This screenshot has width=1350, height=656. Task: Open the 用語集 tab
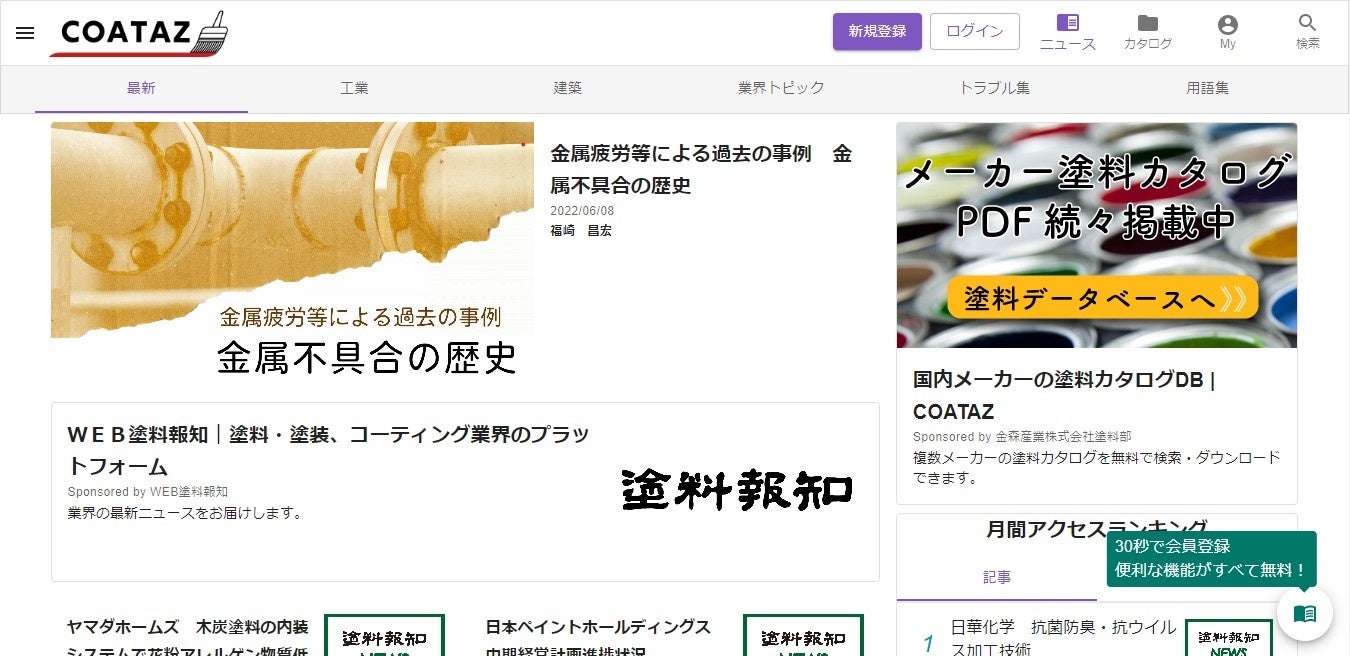[1207, 88]
